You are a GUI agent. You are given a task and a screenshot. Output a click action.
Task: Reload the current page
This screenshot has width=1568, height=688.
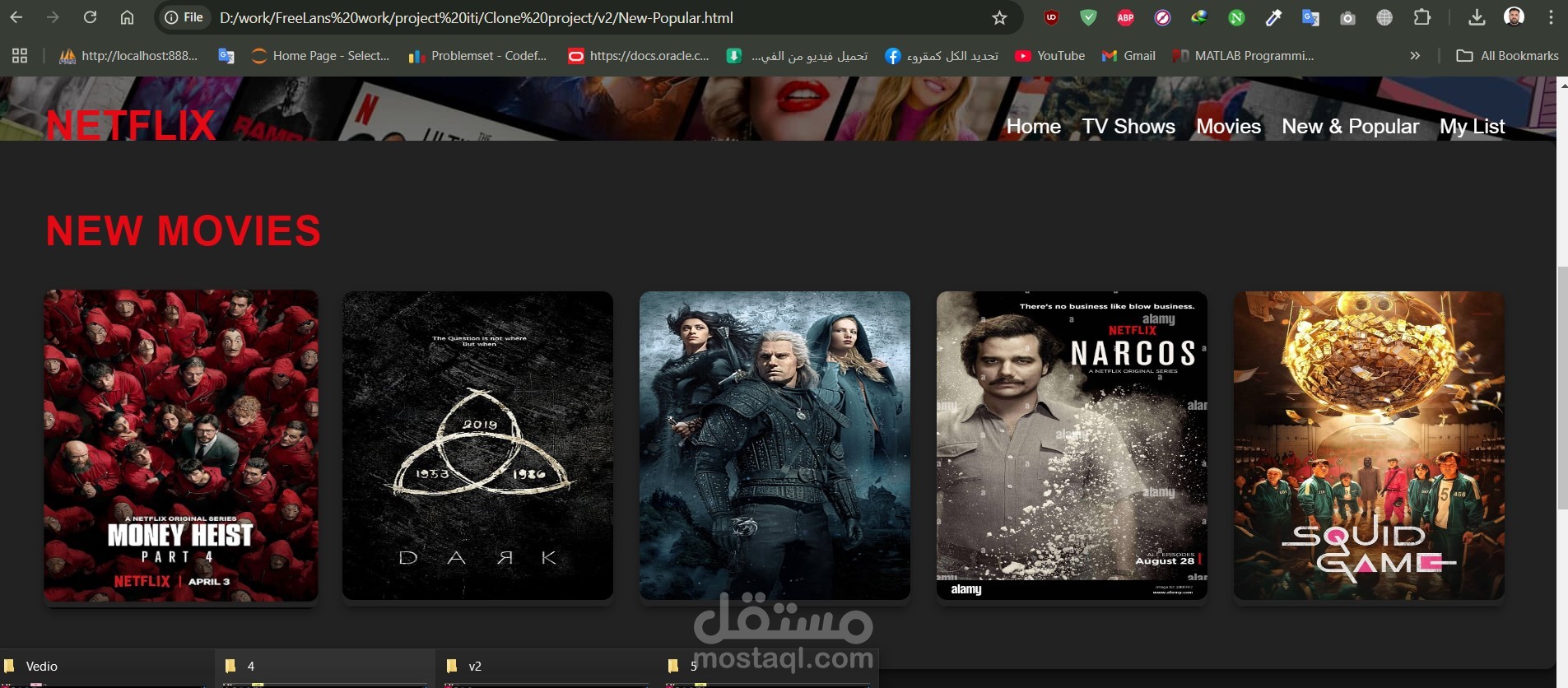[90, 17]
